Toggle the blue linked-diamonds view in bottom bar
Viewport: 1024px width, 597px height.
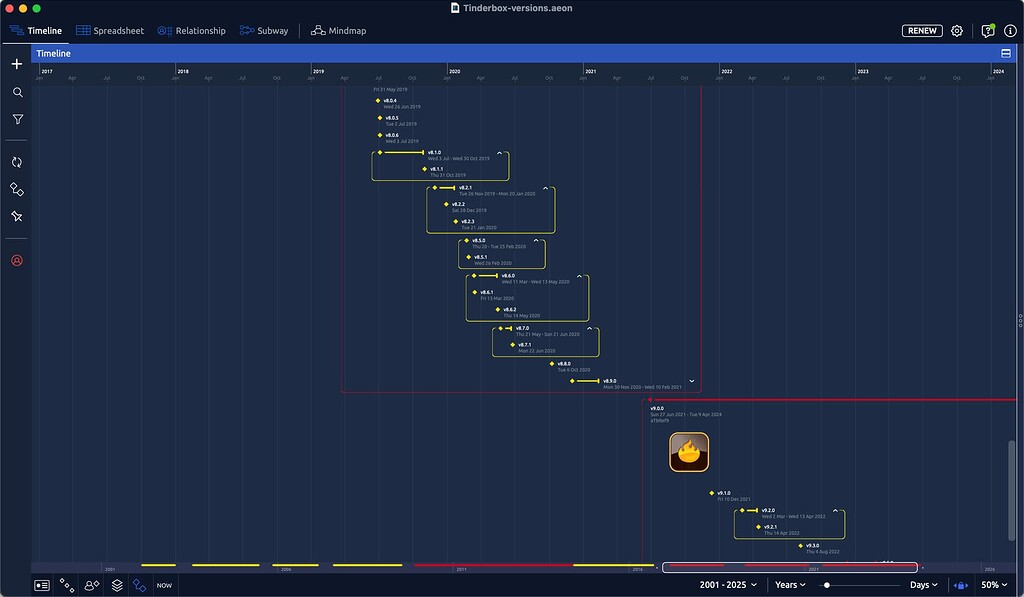coord(139,586)
